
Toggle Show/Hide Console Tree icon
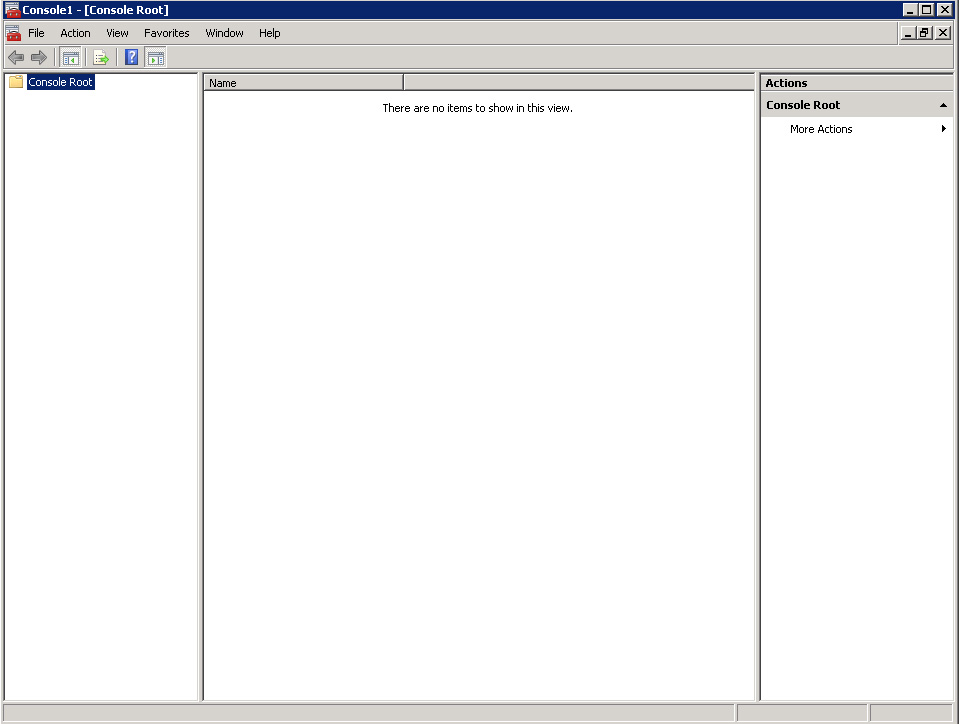coord(71,57)
